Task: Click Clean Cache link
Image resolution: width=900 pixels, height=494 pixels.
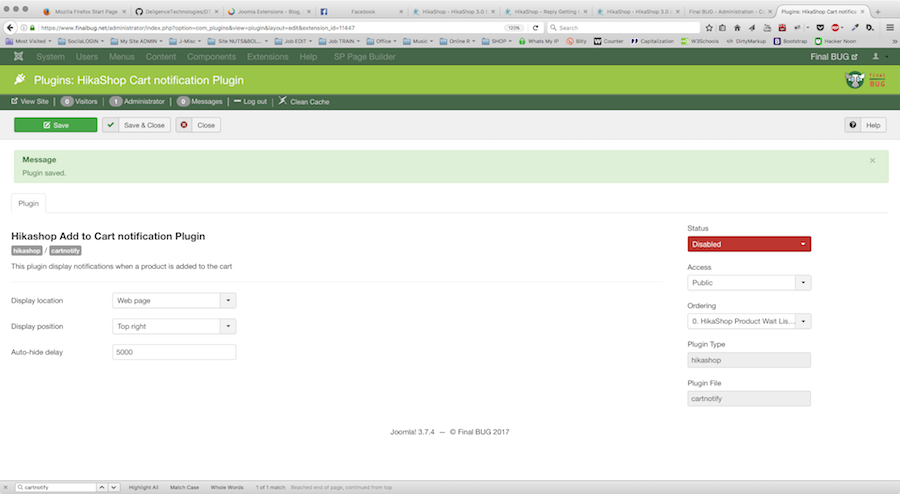Action: click(x=304, y=102)
